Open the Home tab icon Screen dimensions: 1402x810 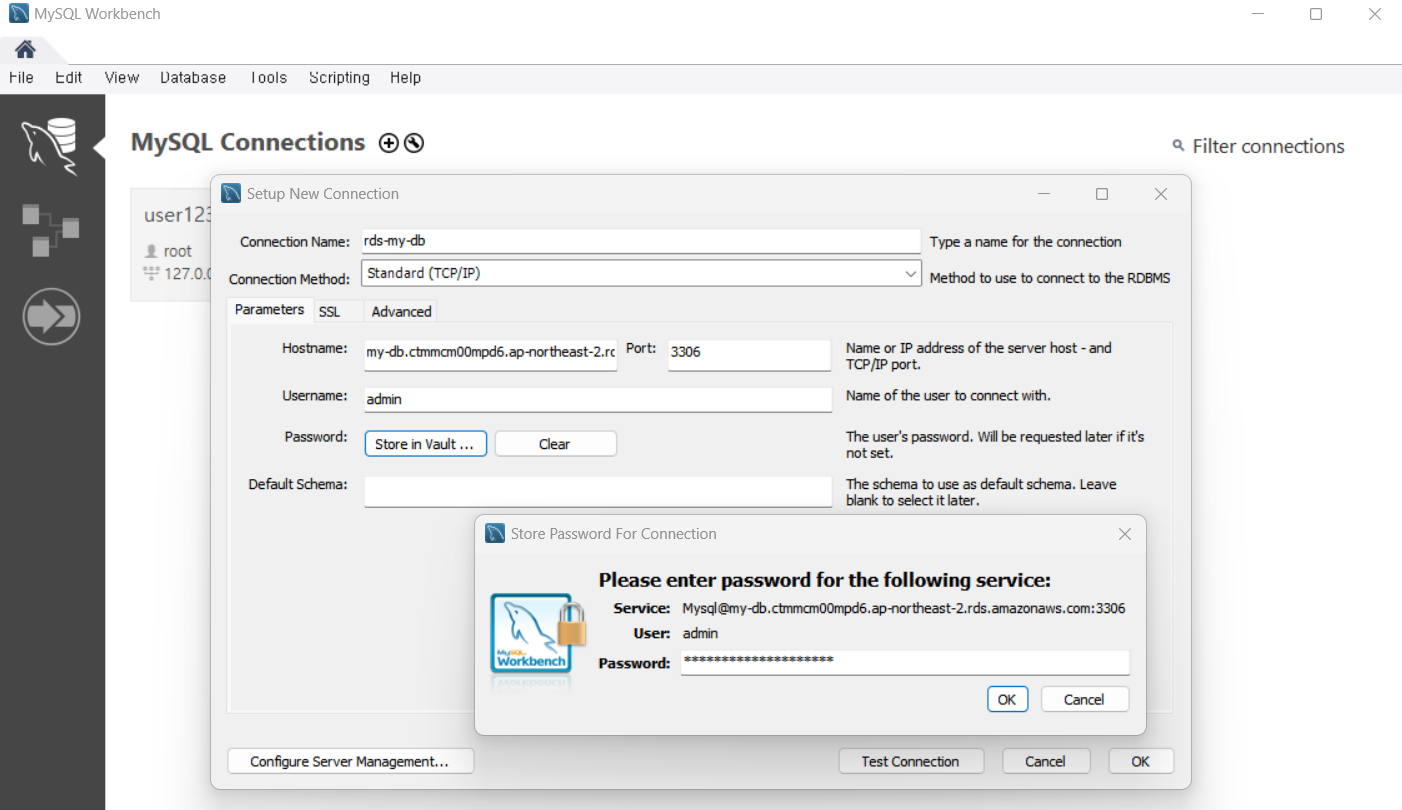click(25, 49)
